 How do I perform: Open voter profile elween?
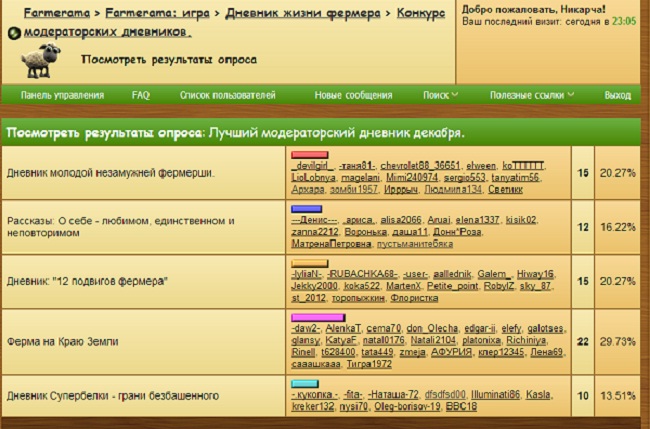point(481,166)
